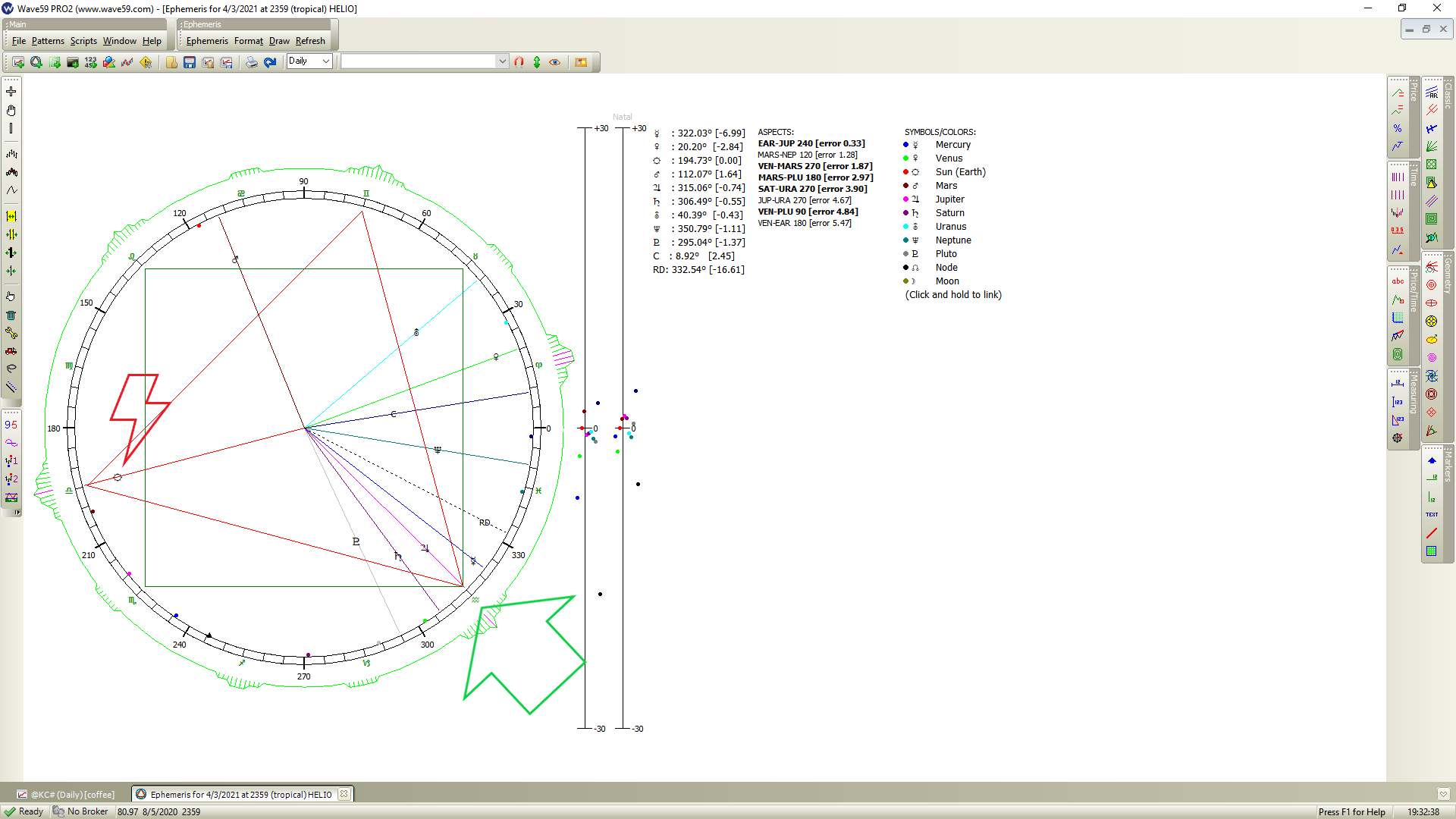
Task: Click Mercury in the symbols legend
Action: [952, 145]
